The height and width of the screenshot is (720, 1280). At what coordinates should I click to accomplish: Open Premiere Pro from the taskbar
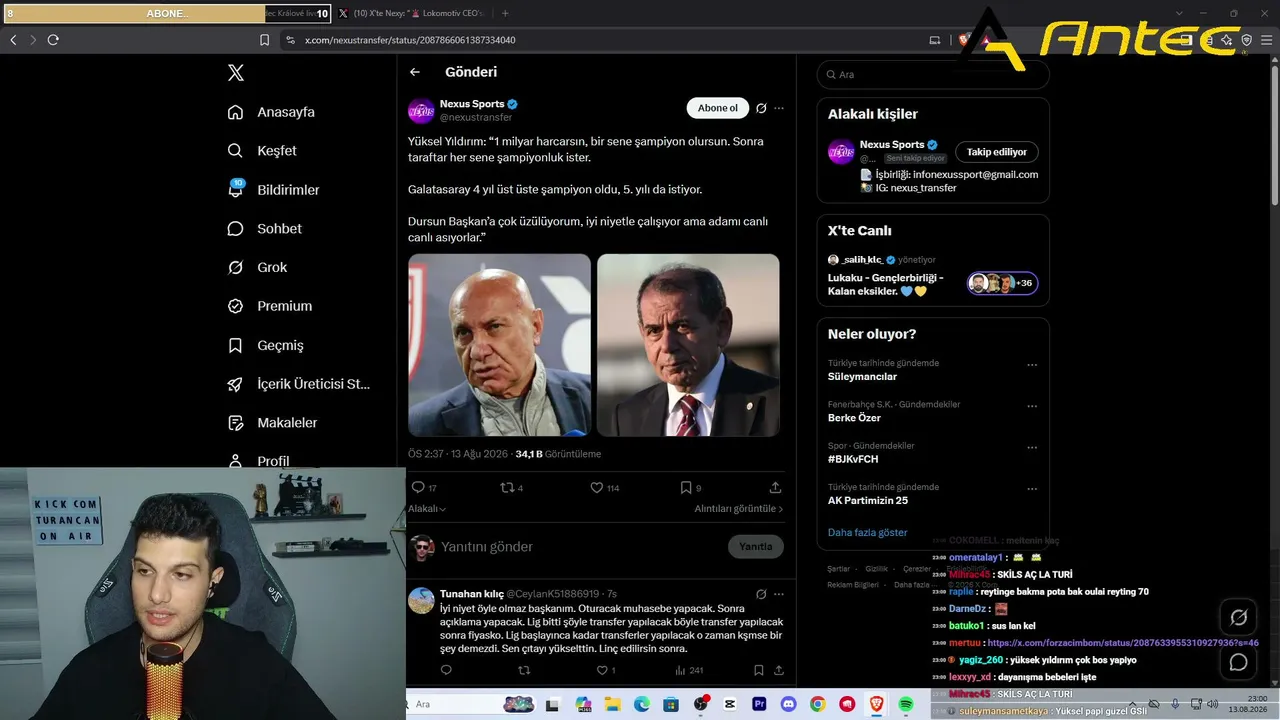759,704
